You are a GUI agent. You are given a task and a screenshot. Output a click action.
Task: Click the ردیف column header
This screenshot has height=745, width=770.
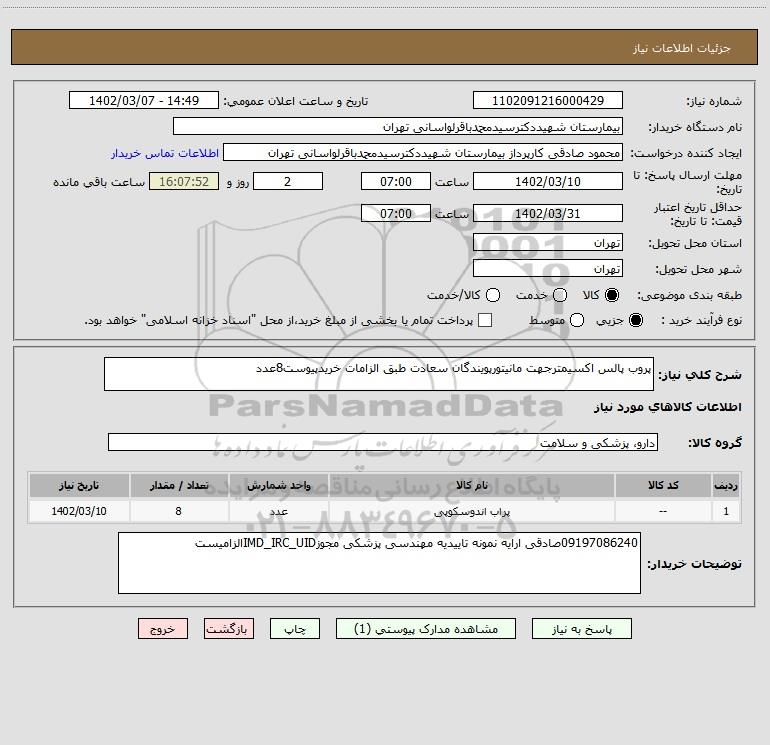[x=726, y=485]
